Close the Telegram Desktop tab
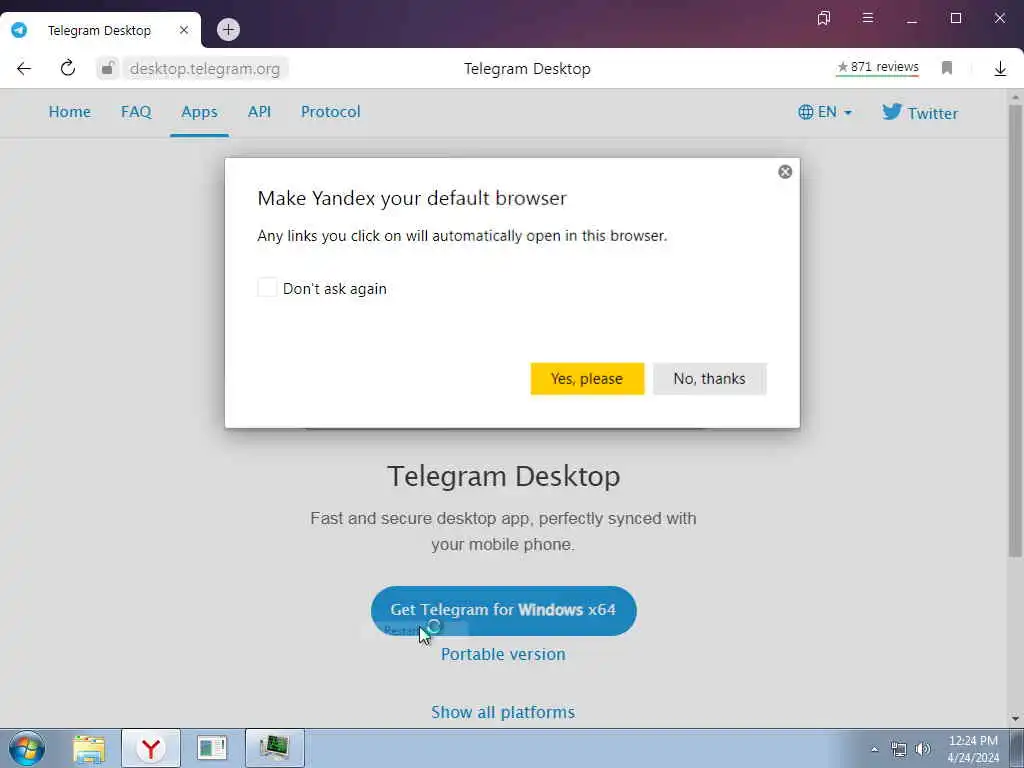This screenshot has height=768, width=1024. point(184,30)
